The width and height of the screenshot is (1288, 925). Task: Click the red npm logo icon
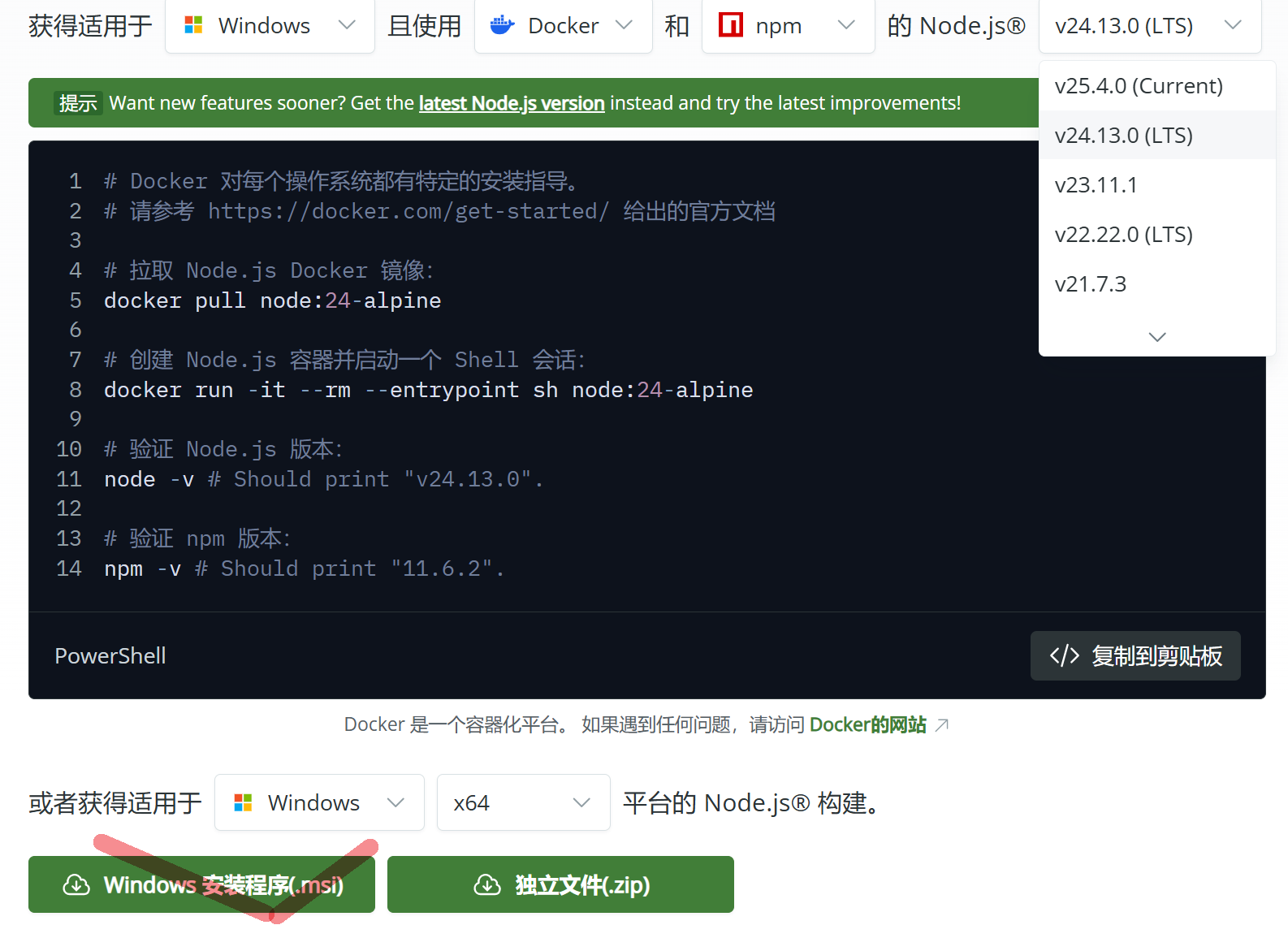point(731,25)
